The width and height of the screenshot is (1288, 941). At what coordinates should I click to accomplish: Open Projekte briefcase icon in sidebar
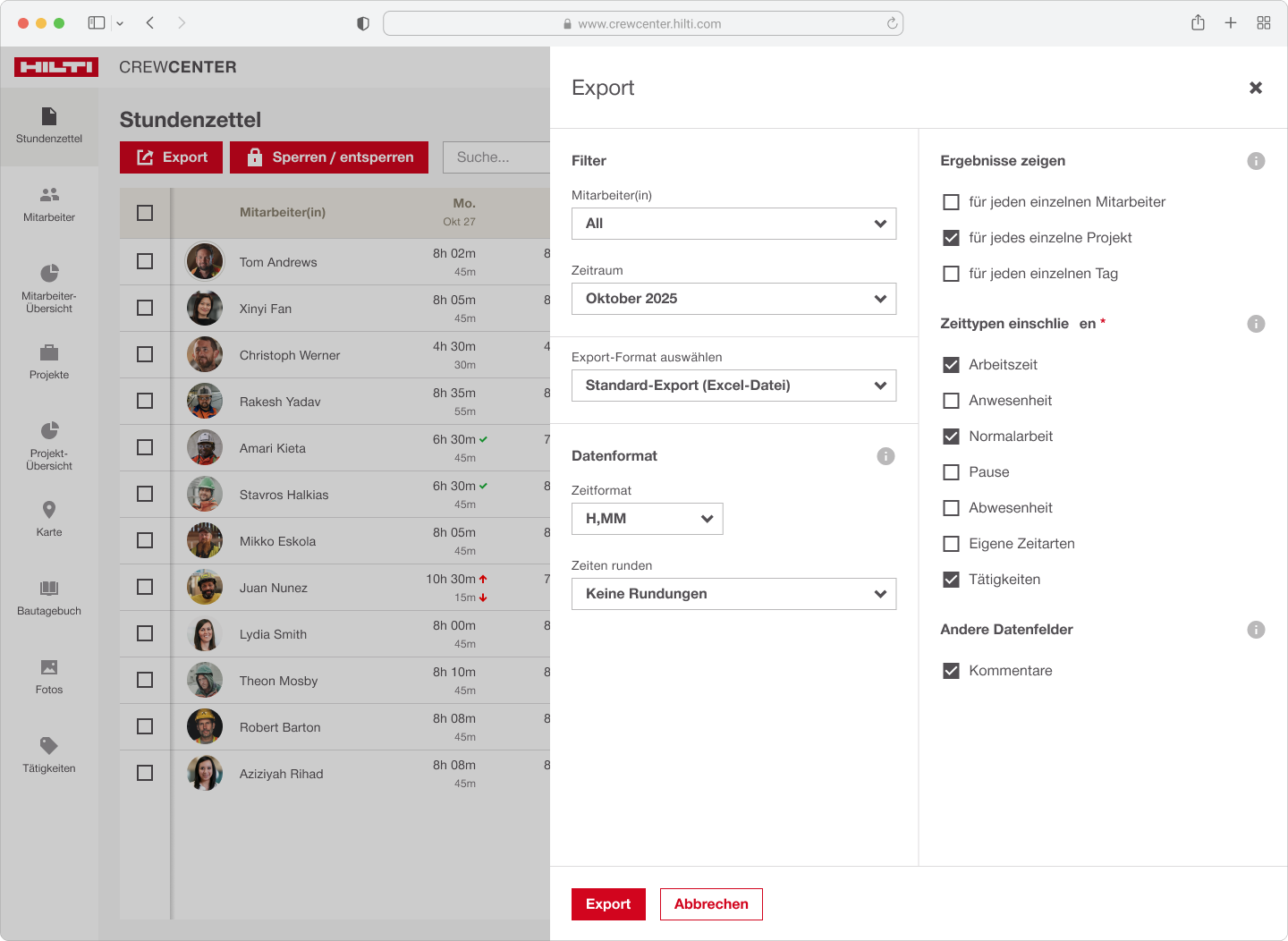point(49,352)
